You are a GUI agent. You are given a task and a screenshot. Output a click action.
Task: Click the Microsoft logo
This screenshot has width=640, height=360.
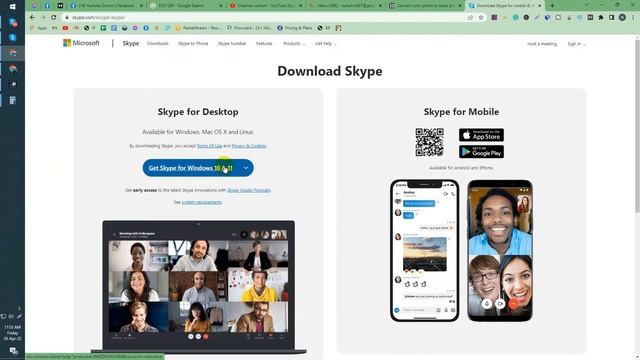(x=81, y=43)
